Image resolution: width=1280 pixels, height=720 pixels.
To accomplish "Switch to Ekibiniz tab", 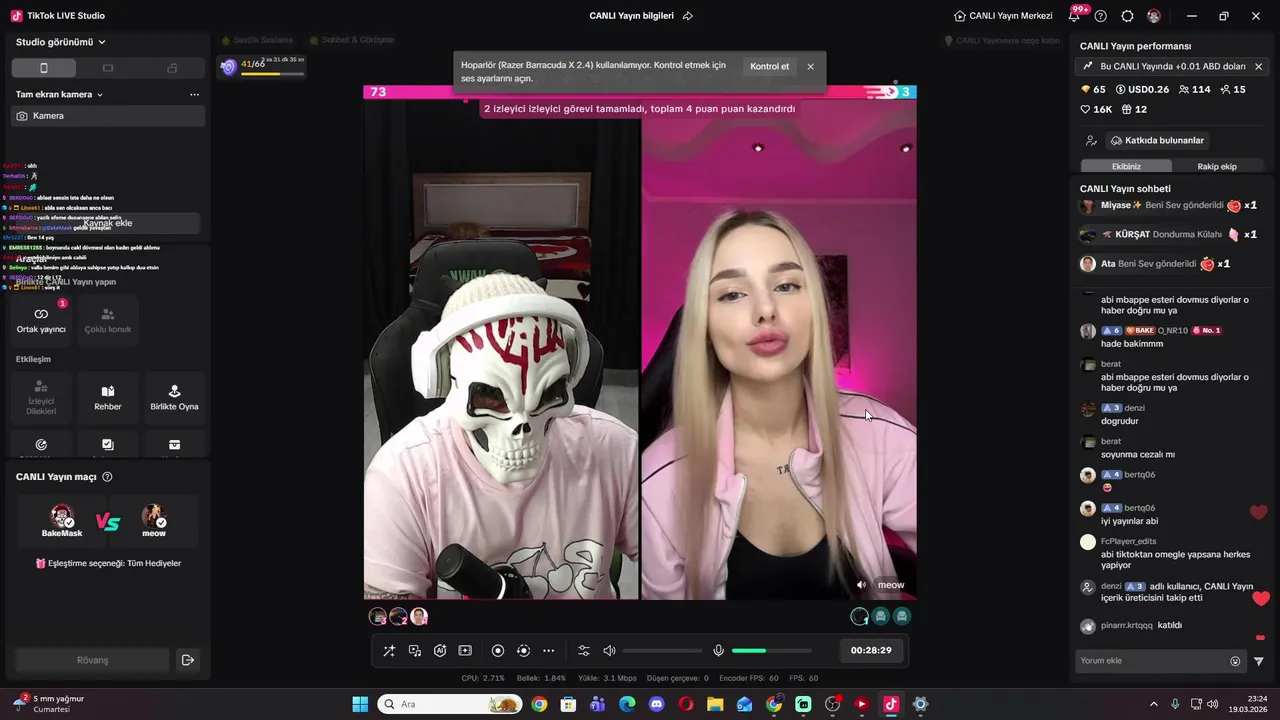I will point(1127,166).
